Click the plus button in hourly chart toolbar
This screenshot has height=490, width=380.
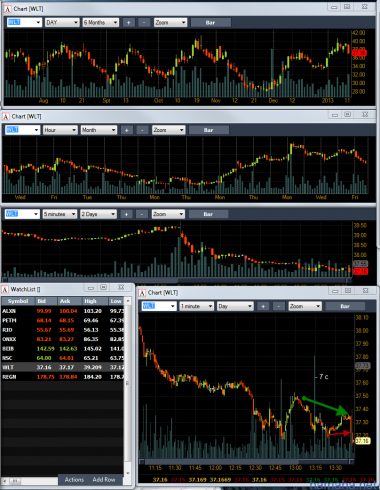click(x=127, y=130)
